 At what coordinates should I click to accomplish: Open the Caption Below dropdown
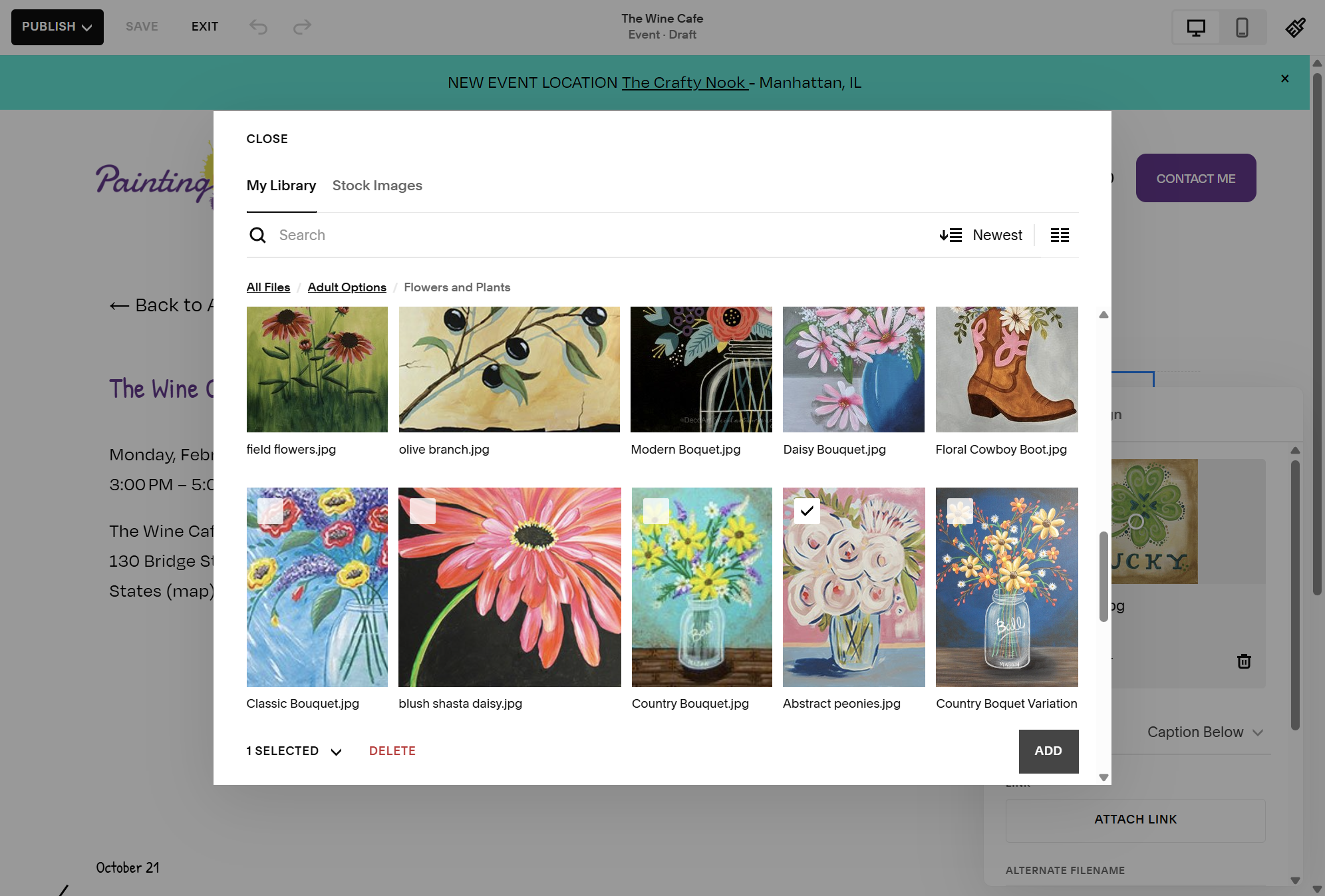pos(1205,732)
